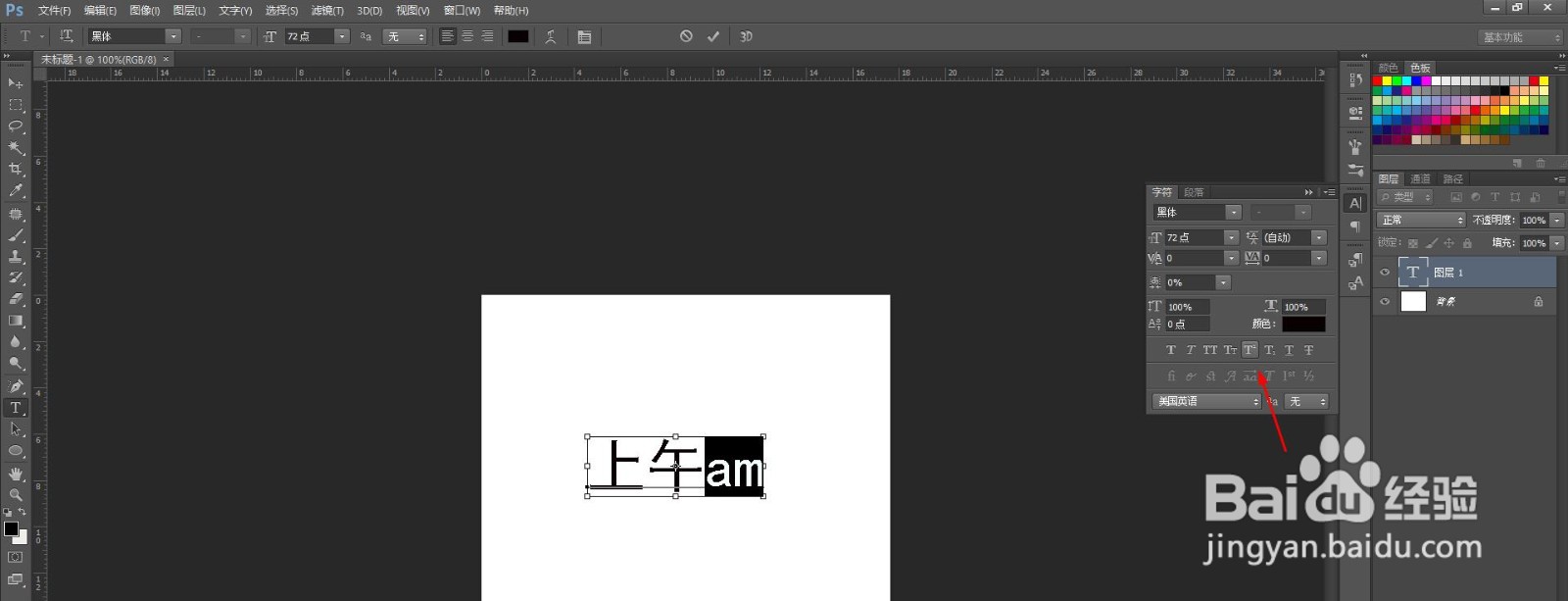Hide the background layer visibility eye
This screenshot has height=601, width=1568.
(x=1385, y=302)
